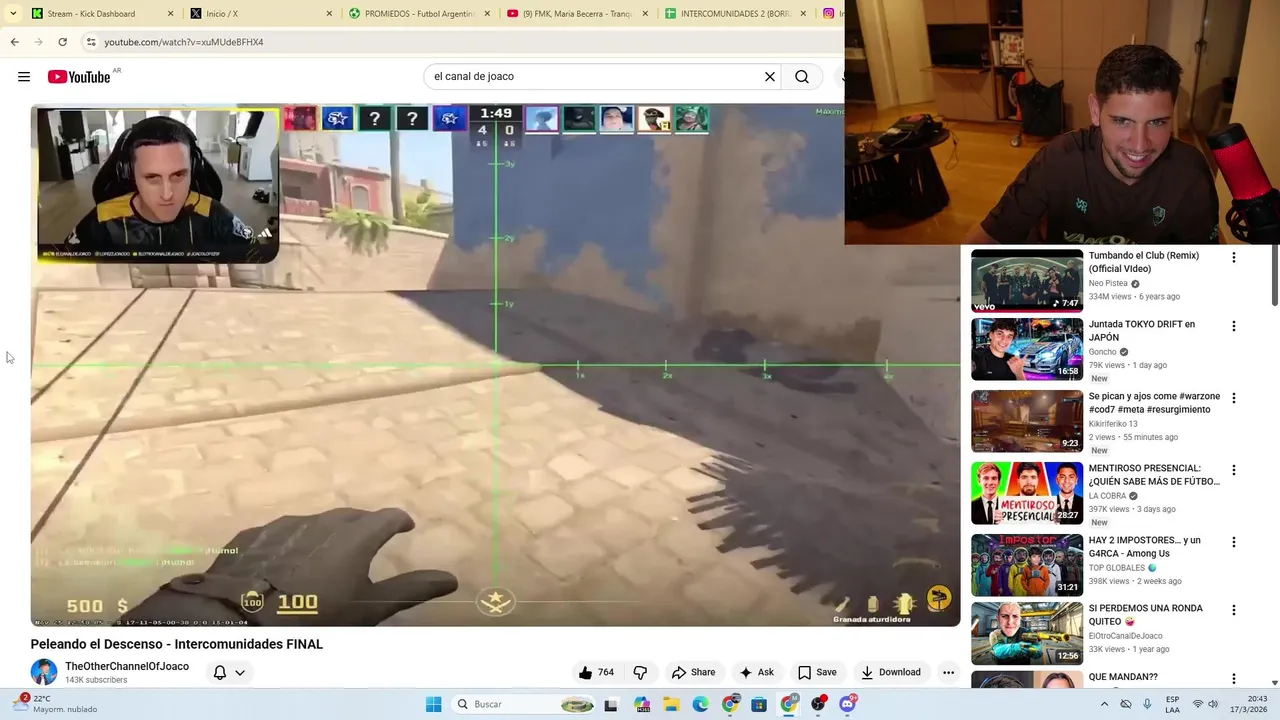Close the PROMIEDOS tab
The width and height of the screenshot is (1280, 720).
(487, 14)
